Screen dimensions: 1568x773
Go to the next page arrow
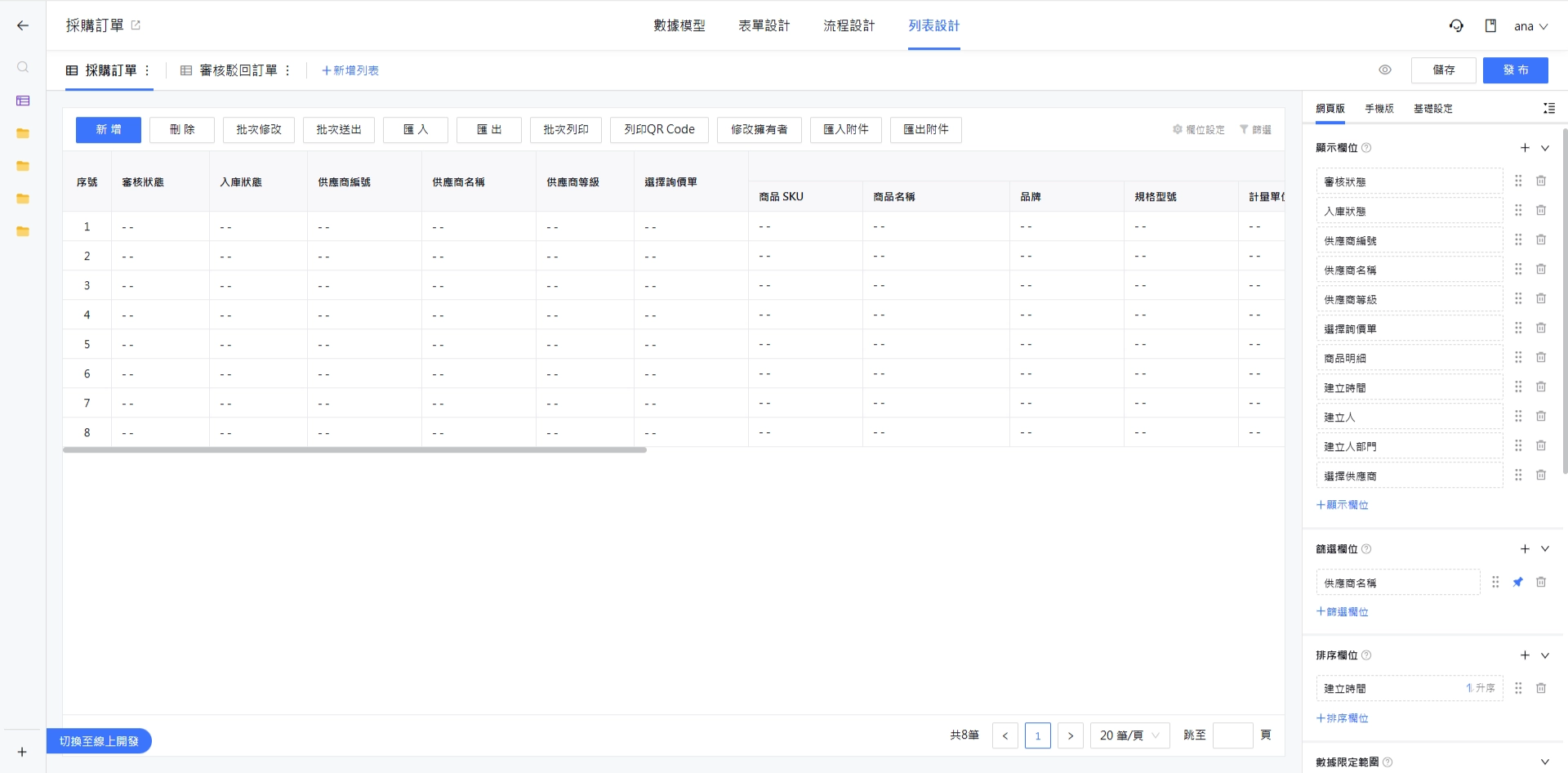tap(1071, 735)
